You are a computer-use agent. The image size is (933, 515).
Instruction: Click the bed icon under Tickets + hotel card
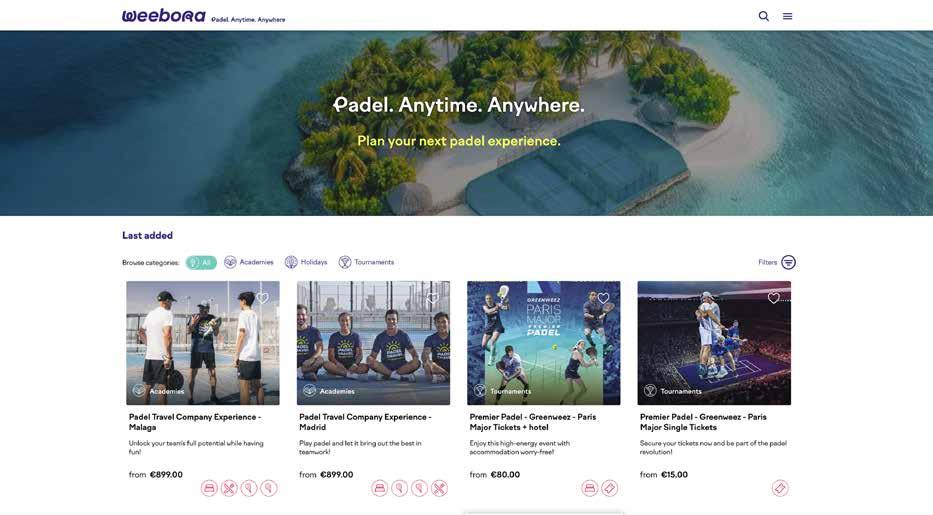tap(590, 488)
